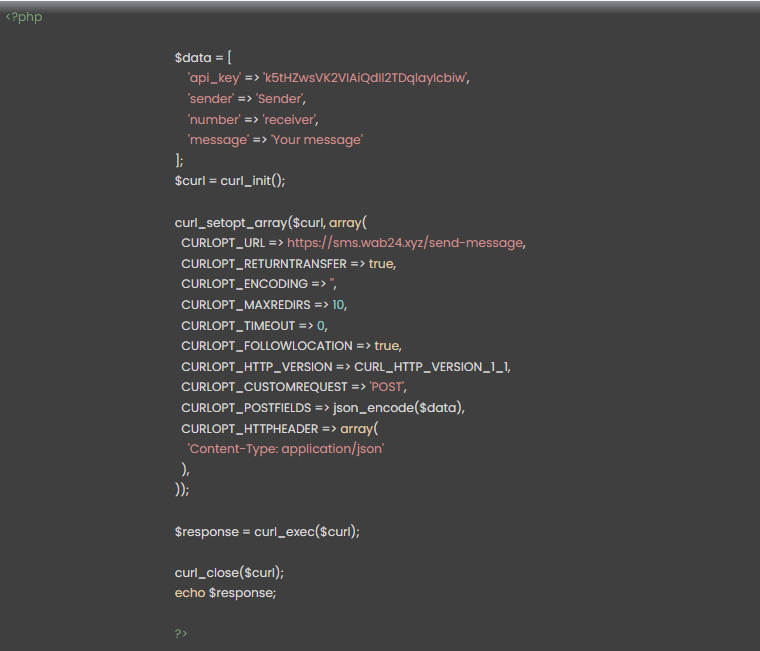The width and height of the screenshot is (760, 651).
Task: Click the curl_init() function call
Action: point(253,181)
